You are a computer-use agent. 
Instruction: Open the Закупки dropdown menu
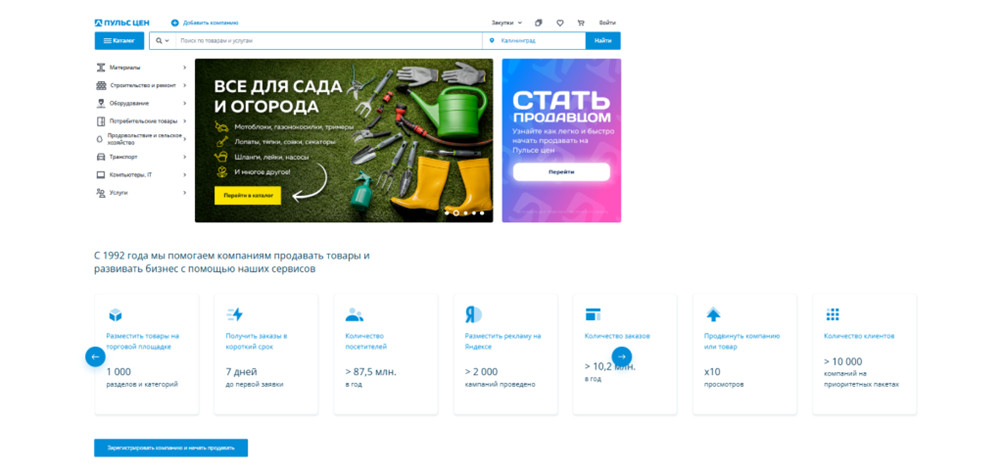(507, 23)
